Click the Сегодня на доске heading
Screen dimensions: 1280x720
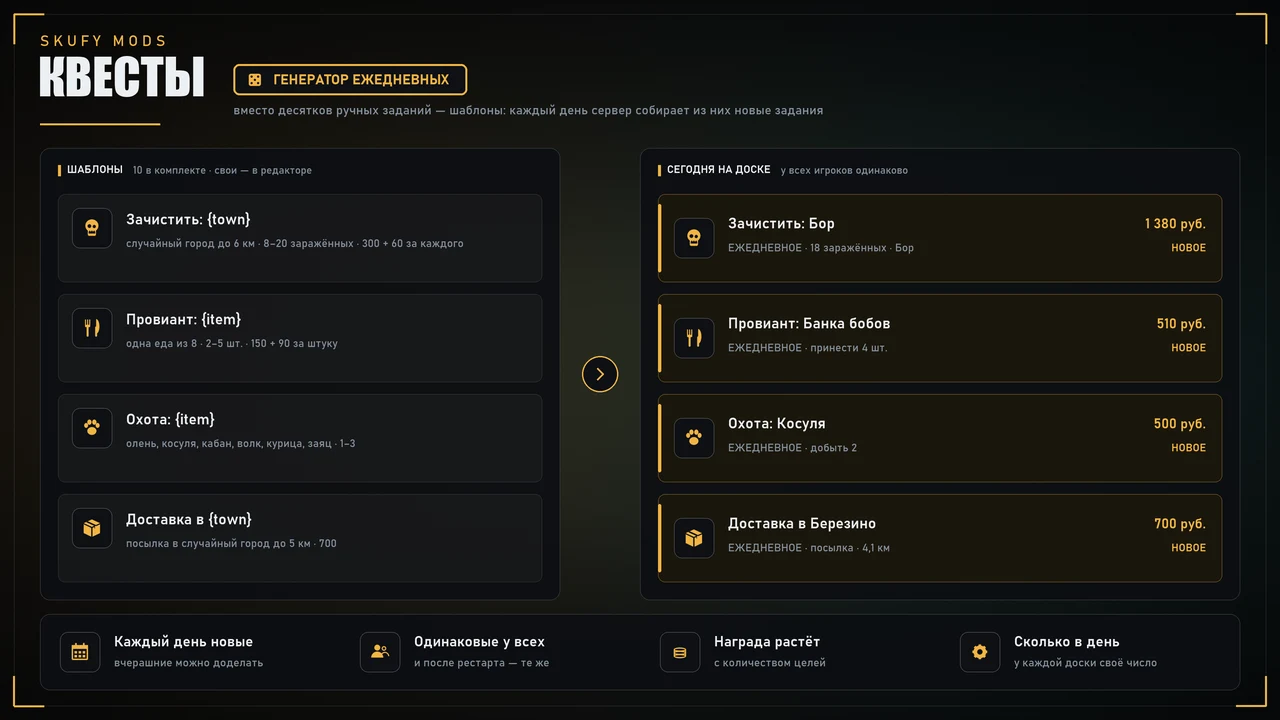(719, 170)
